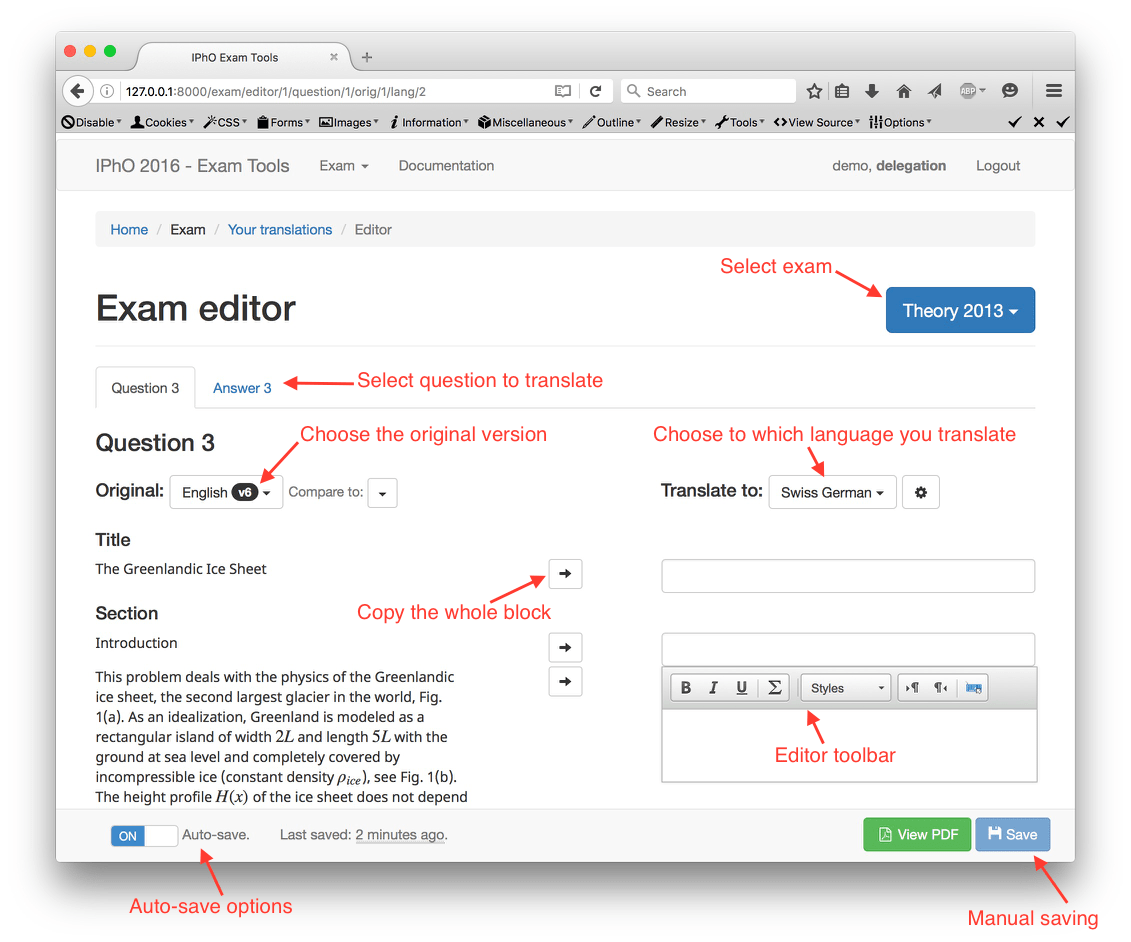The image size is (1131, 942).
Task: Copy the Introduction section using the arrow button
Action: coord(565,647)
